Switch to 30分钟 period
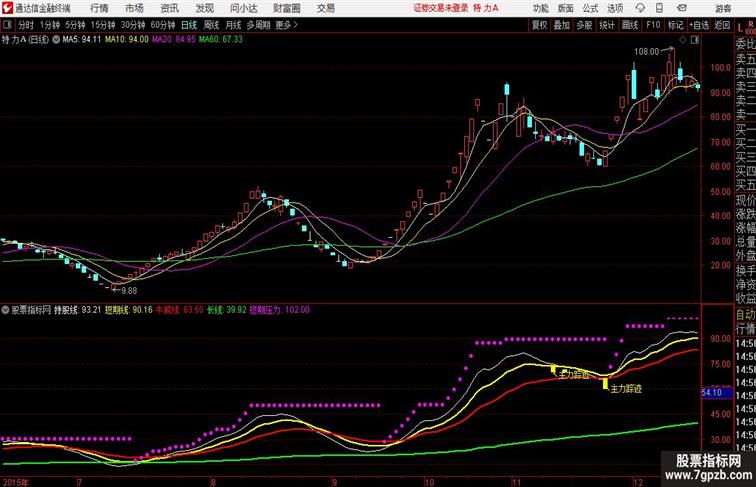Screen dimensions: 756x487 [133, 25]
